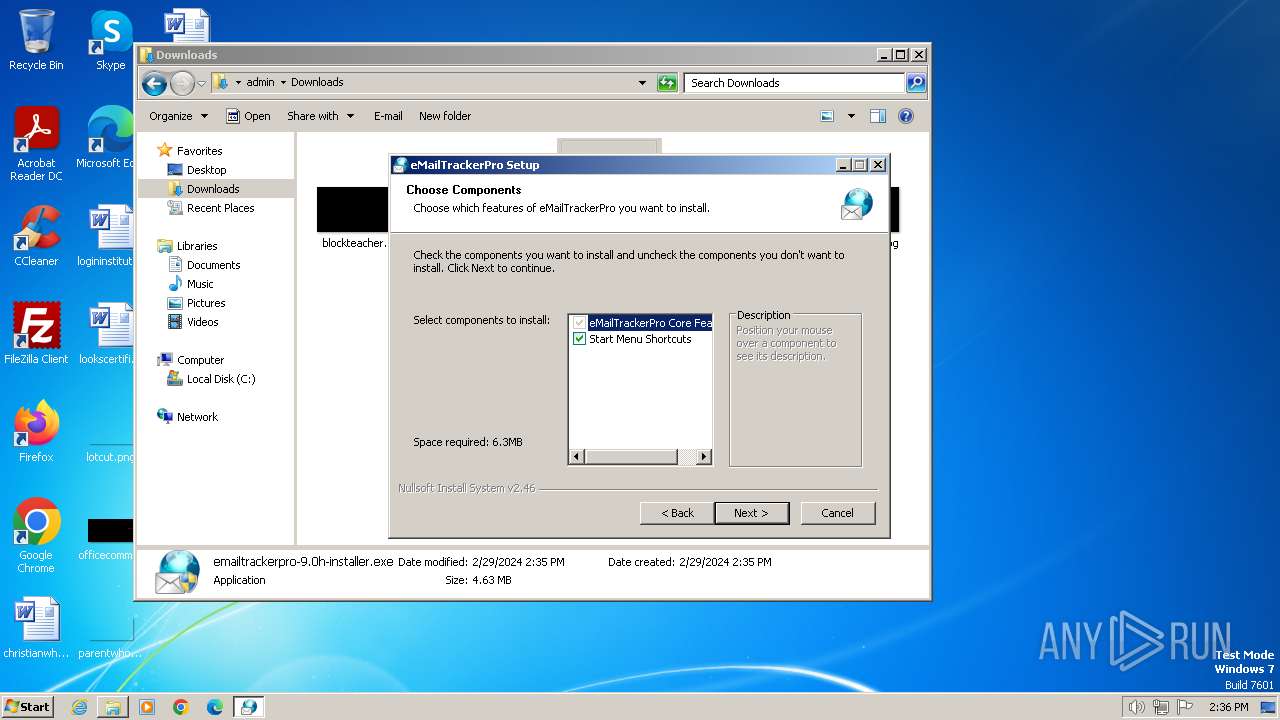
Task: Click the component list horizontal scrollbar
Action: pos(640,457)
